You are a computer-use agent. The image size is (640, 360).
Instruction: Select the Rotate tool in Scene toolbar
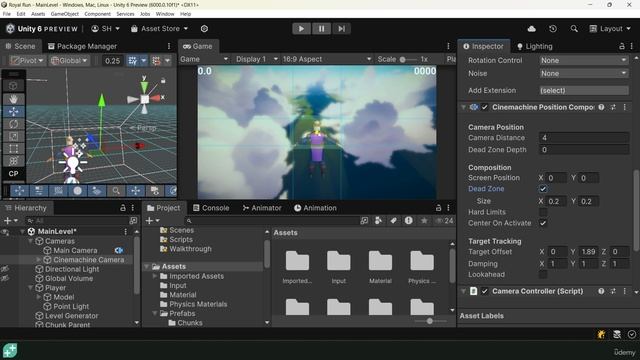tap(13, 124)
